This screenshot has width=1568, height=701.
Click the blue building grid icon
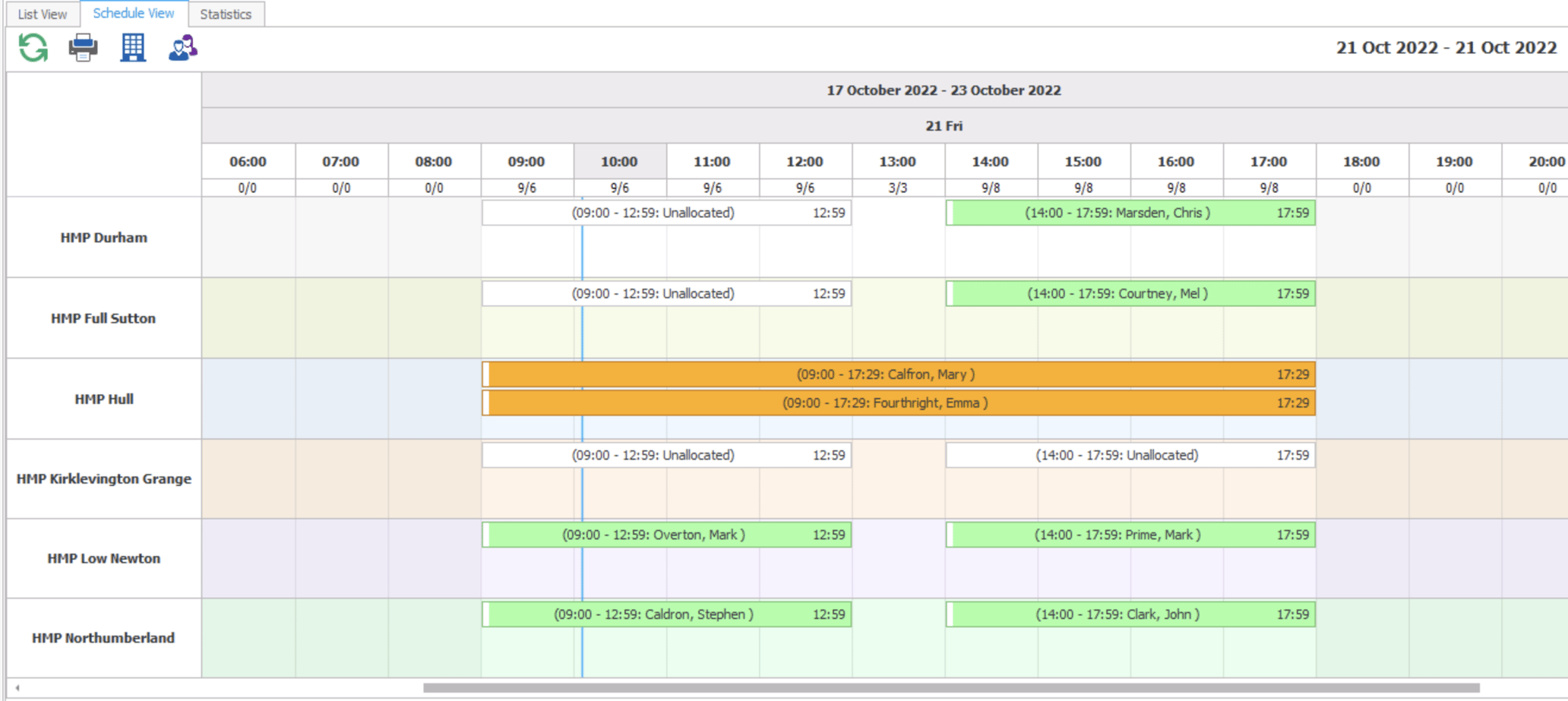133,48
